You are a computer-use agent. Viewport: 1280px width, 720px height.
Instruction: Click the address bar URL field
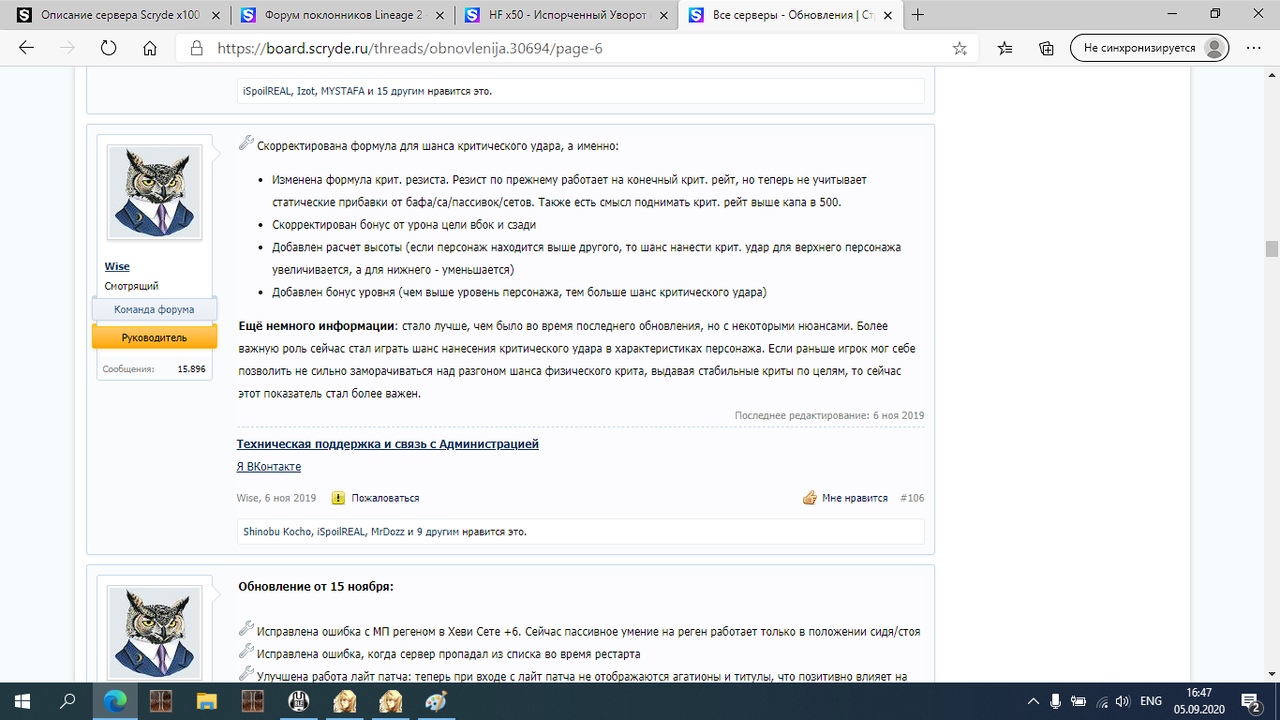click(560, 48)
